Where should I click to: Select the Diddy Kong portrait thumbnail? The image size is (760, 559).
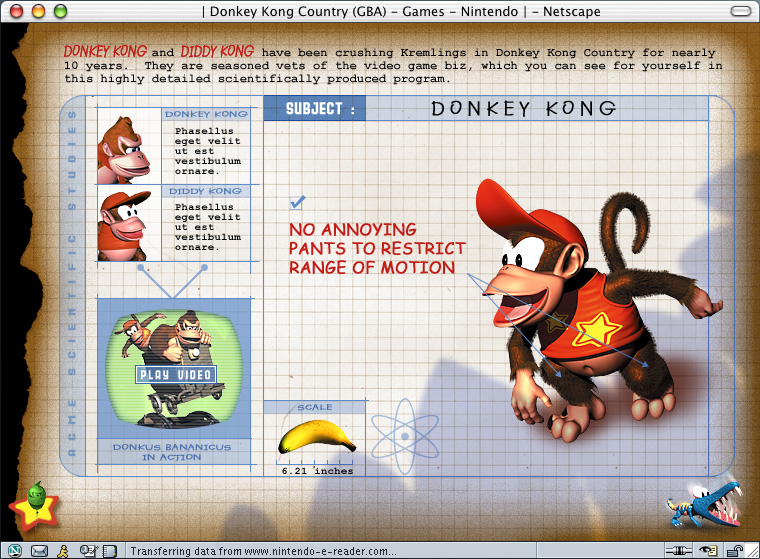click(x=128, y=223)
